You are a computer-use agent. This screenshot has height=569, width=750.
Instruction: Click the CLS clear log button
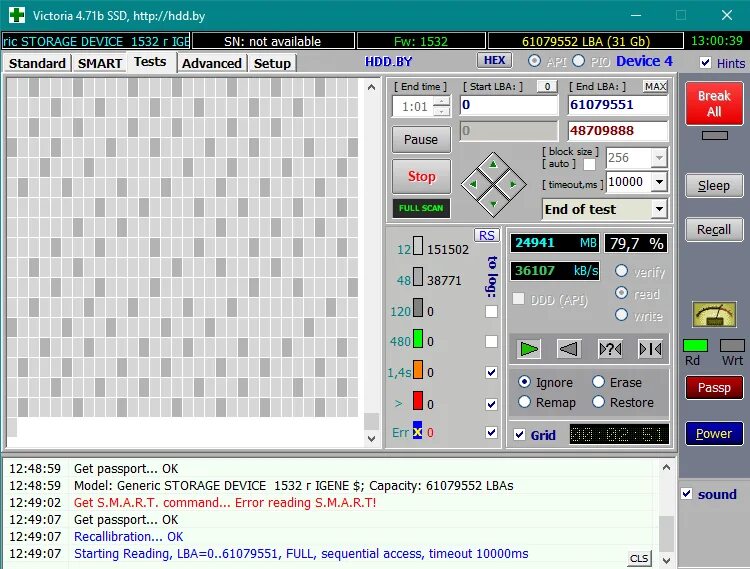pos(639,558)
